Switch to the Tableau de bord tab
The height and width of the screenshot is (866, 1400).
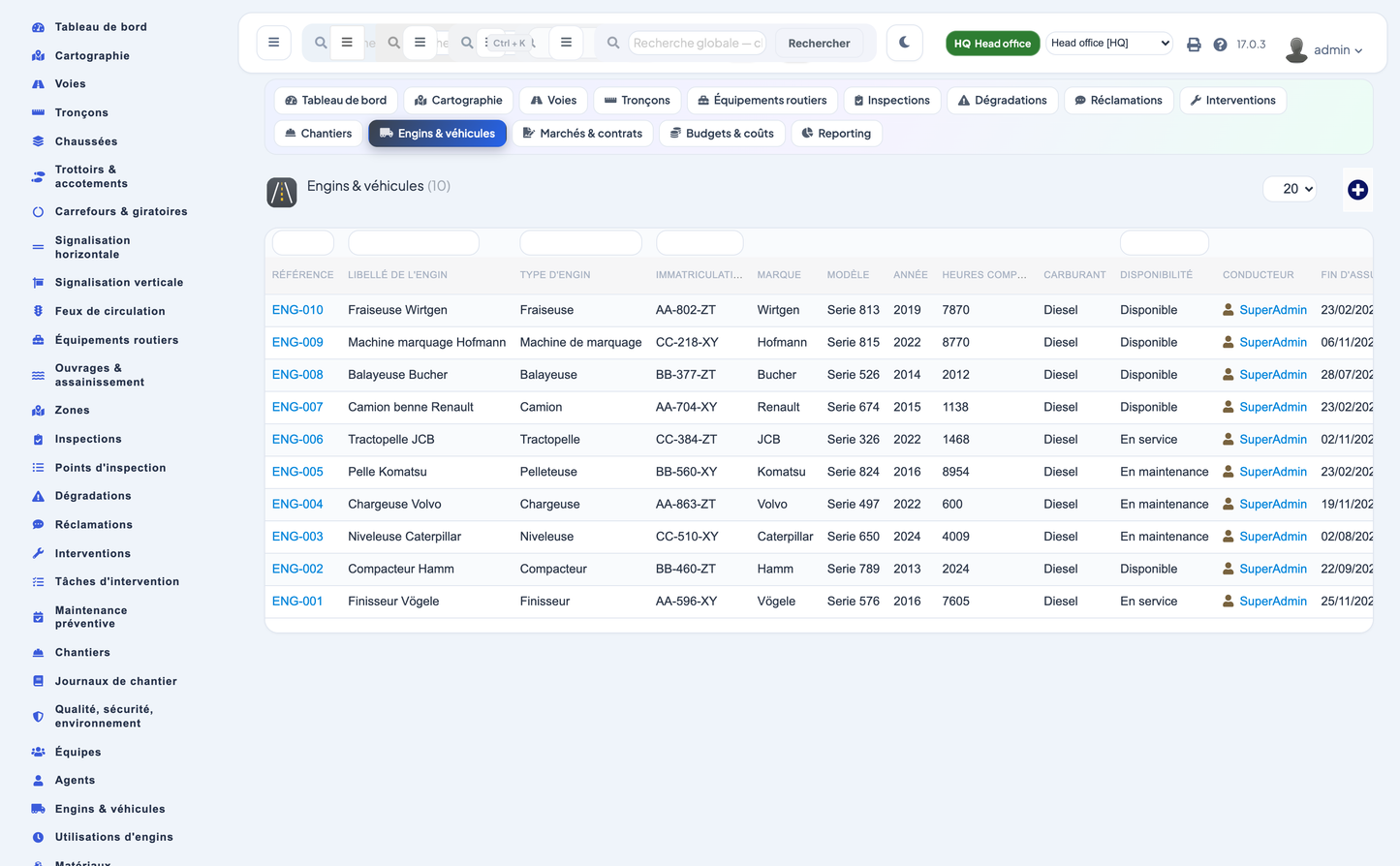[335, 101]
